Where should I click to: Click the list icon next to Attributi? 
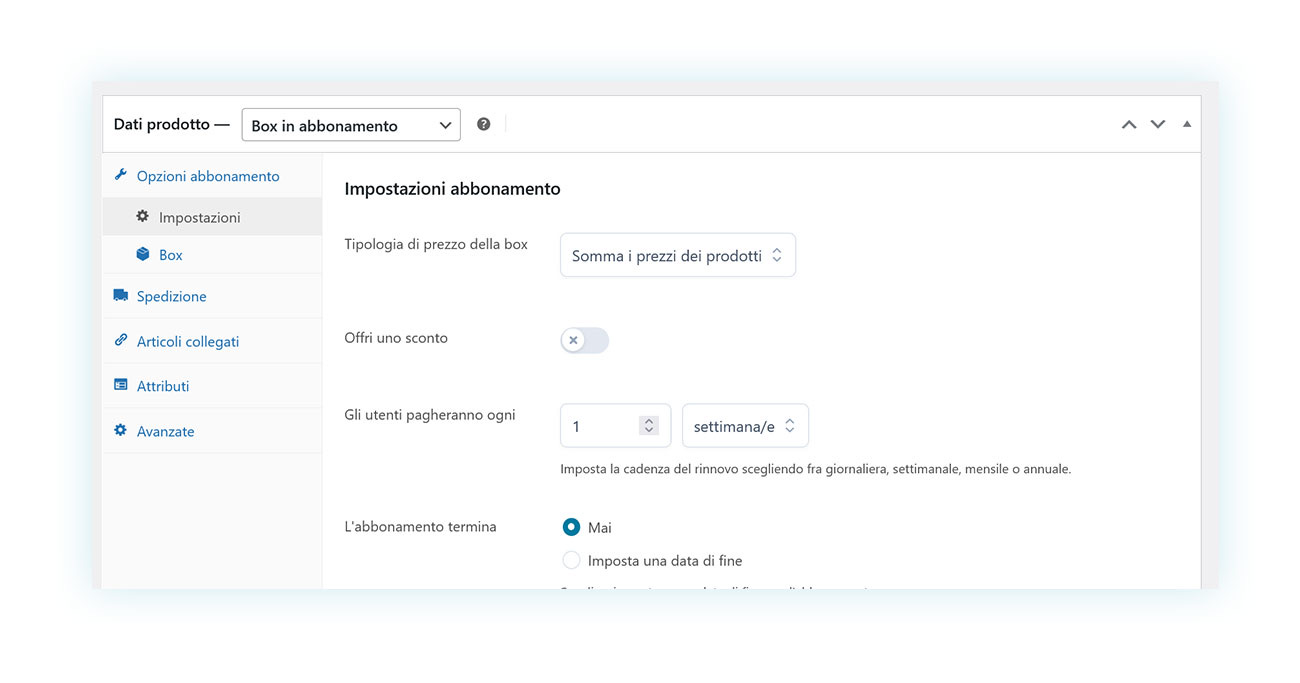point(121,385)
